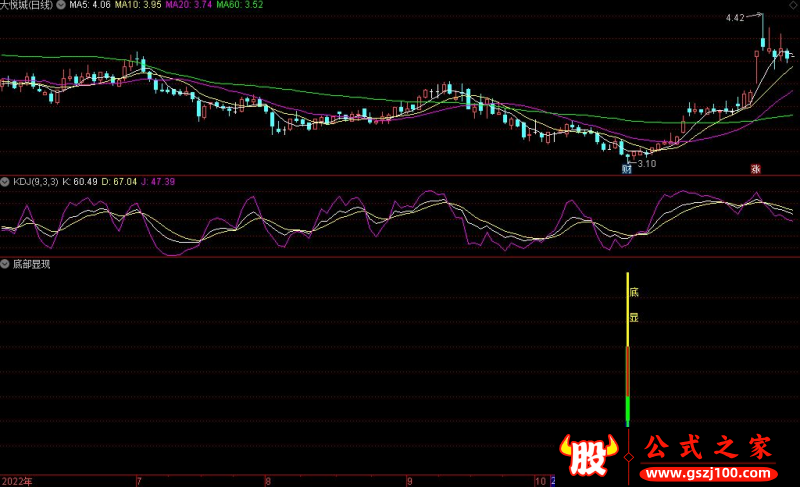The height and width of the screenshot is (487, 800).
Task: Click the green segment of the signal bar
Action: point(628,410)
